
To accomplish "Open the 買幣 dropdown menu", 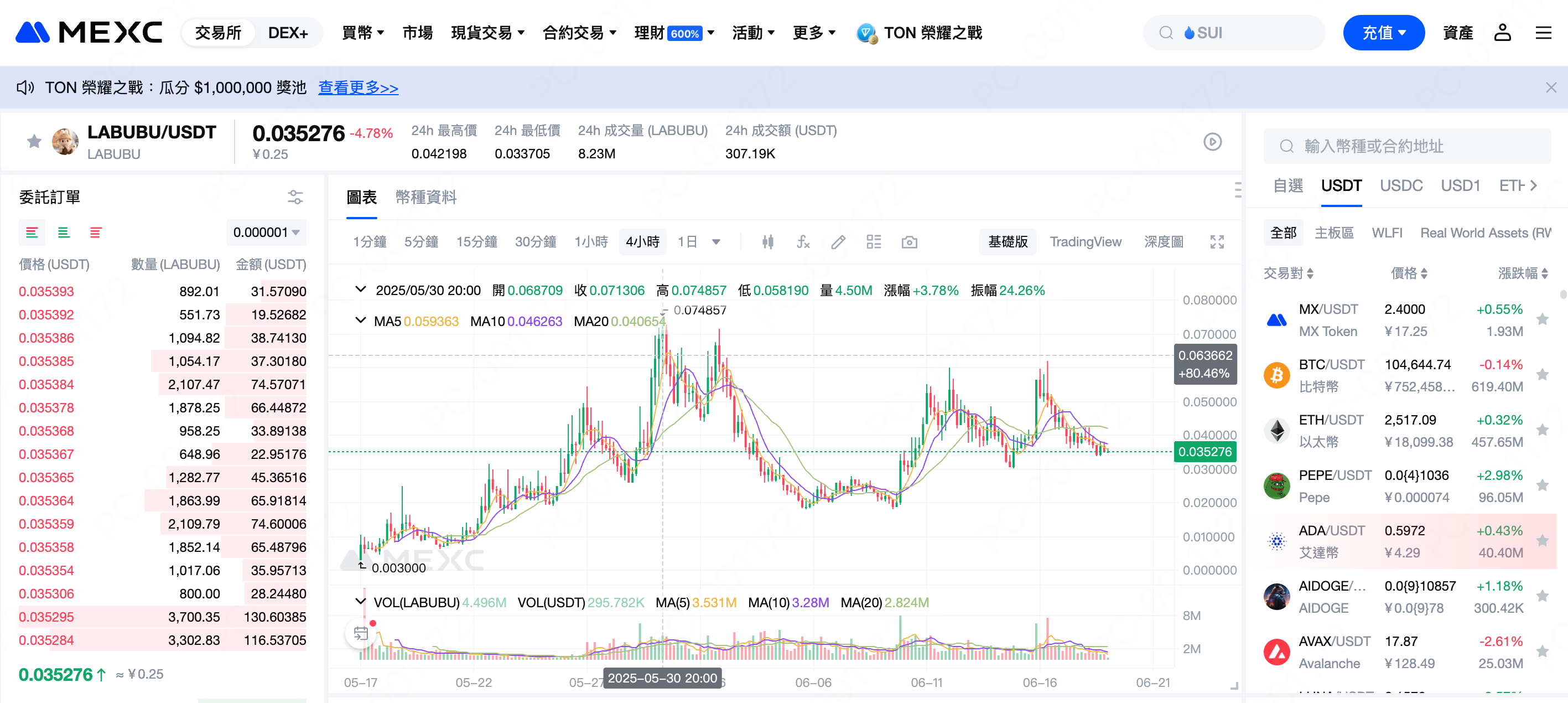I will point(363,32).
